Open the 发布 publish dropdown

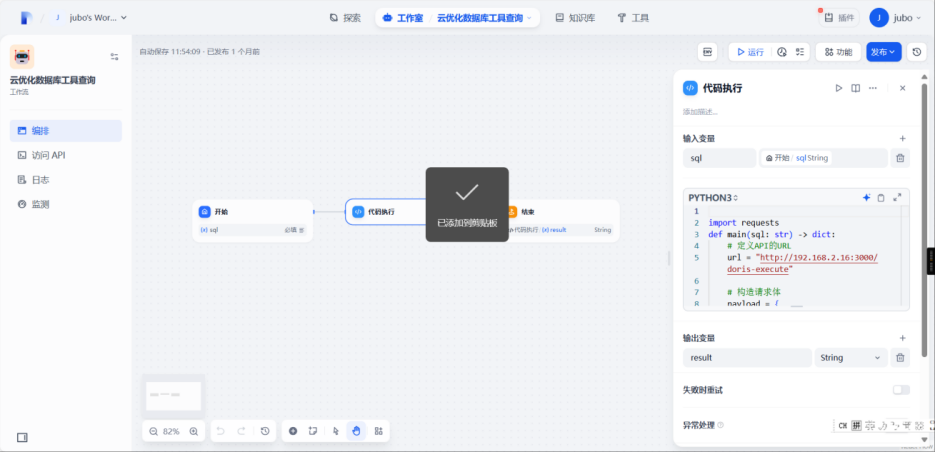click(x=883, y=52)
